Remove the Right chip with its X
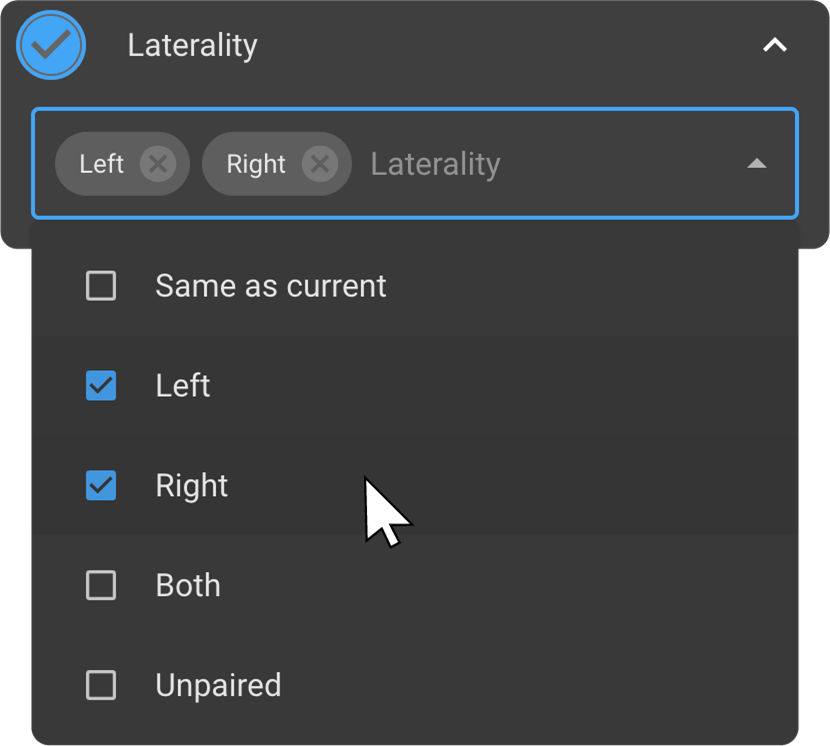The width and height of the screenshot is (830, 746). [x=319, y=163]
